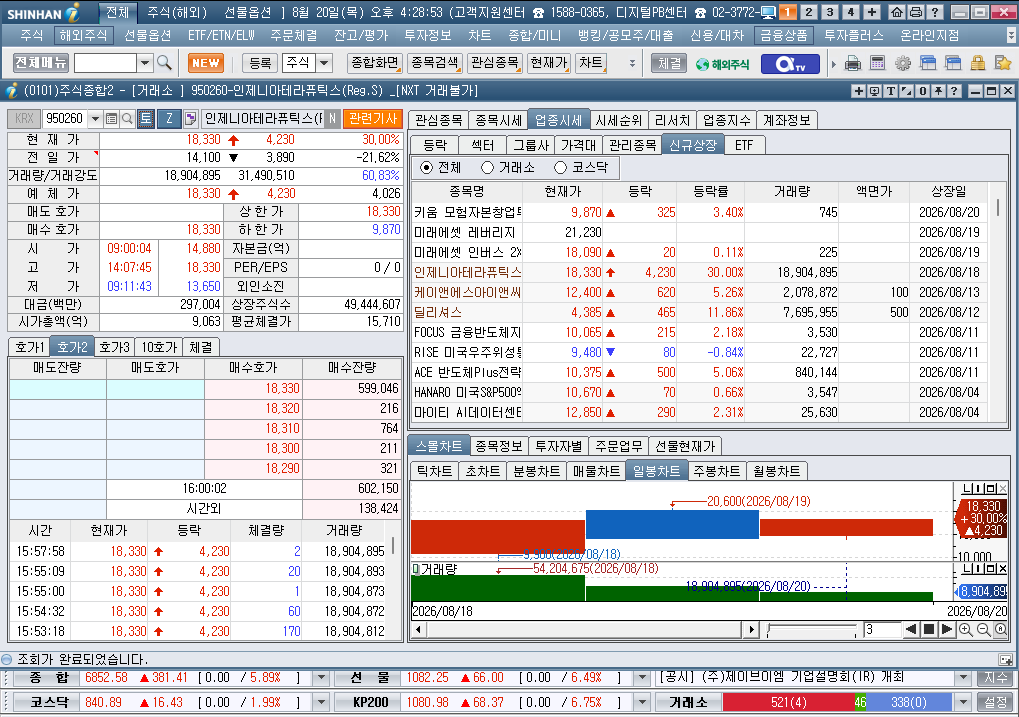The width and height of the screenshot is (1019, 717).
Task: Toggle the 체결 button in toolbar
Action: (x=669, y=63)
